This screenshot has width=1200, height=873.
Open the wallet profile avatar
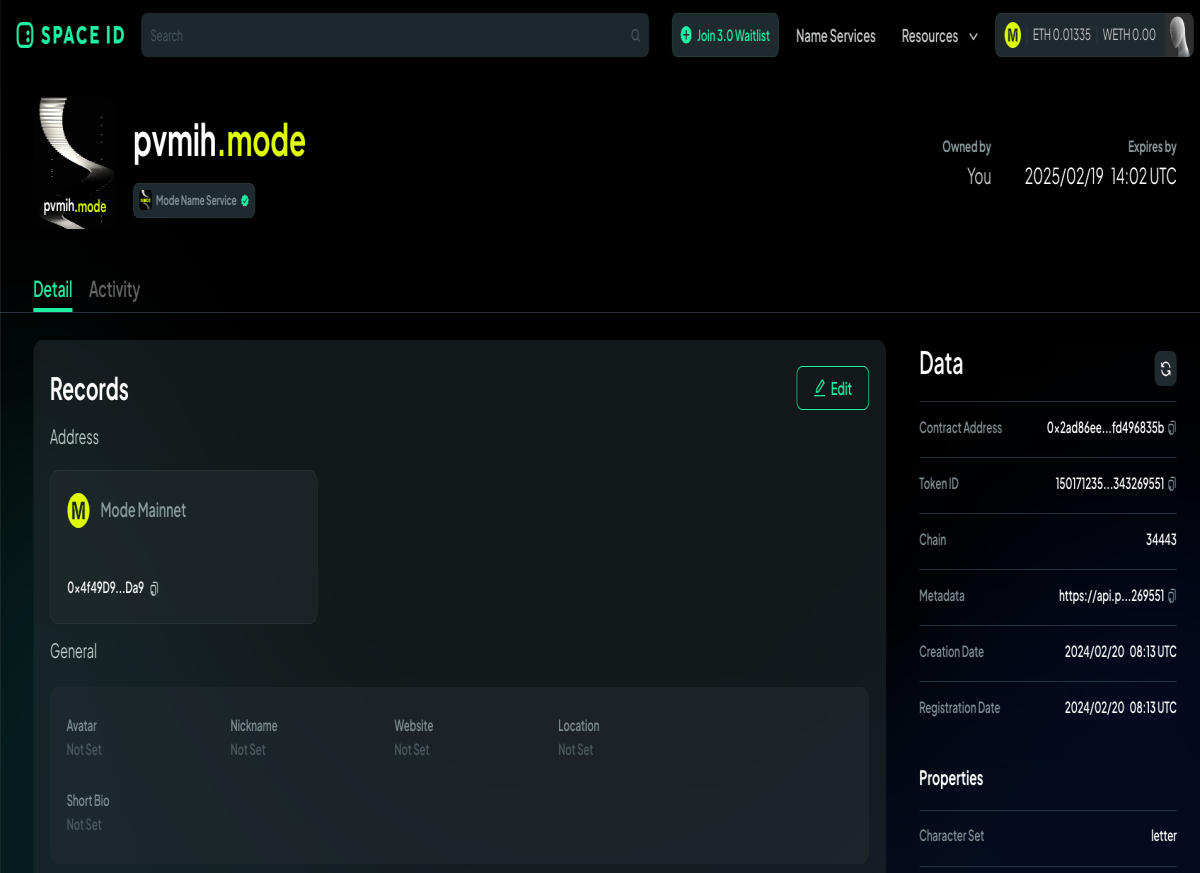point(1180,35)
